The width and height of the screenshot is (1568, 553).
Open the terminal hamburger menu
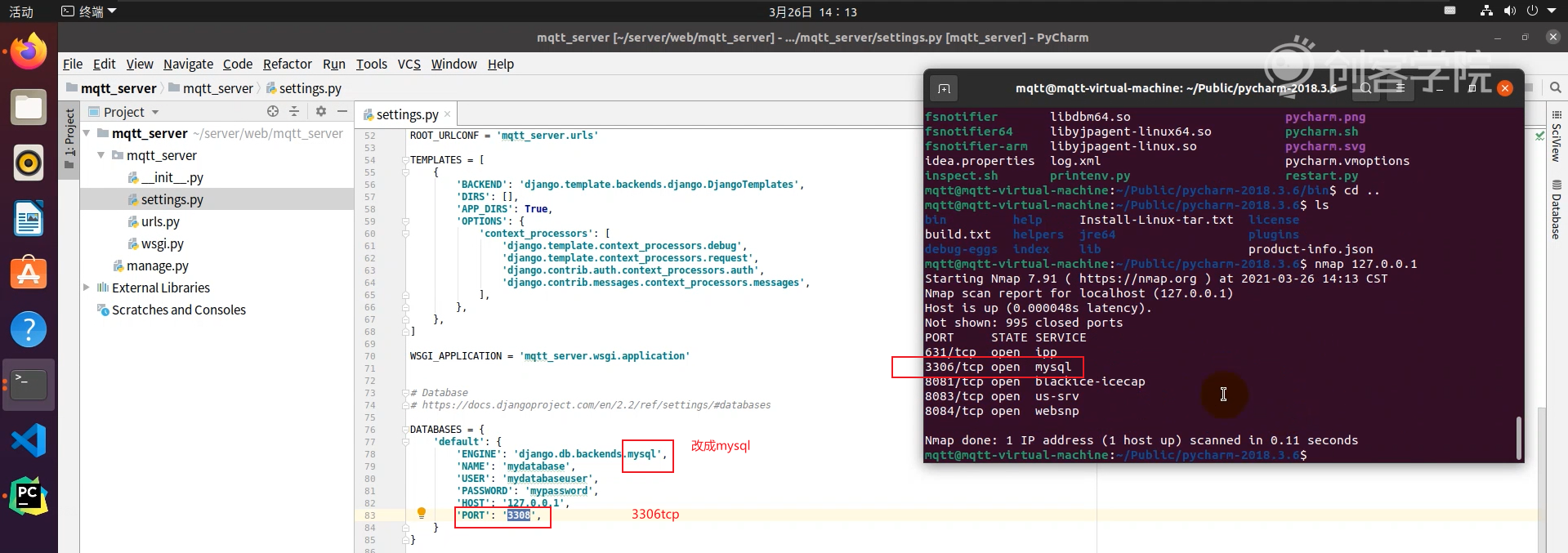tap(1400, 88)
